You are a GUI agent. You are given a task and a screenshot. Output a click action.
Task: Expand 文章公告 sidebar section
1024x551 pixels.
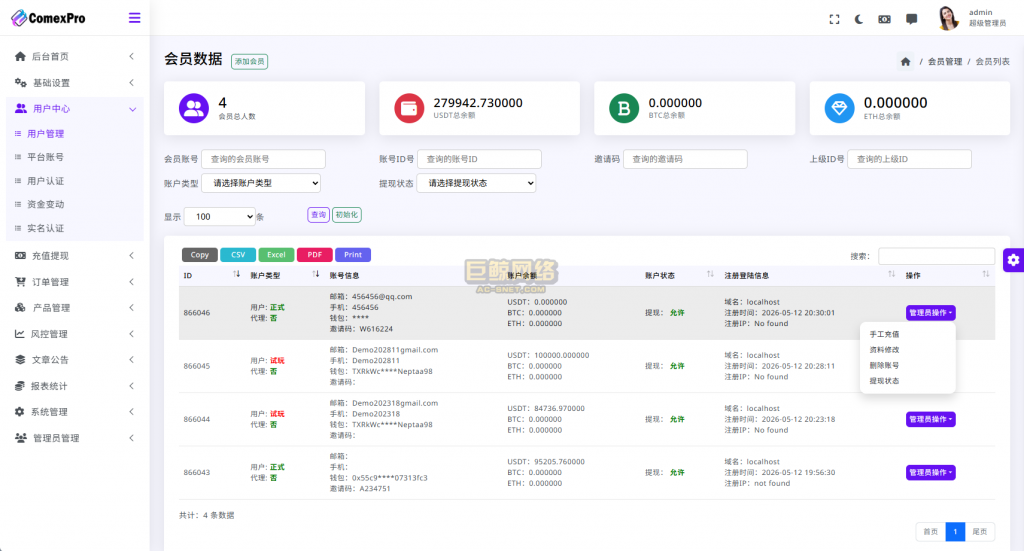(x=74, y=360)
